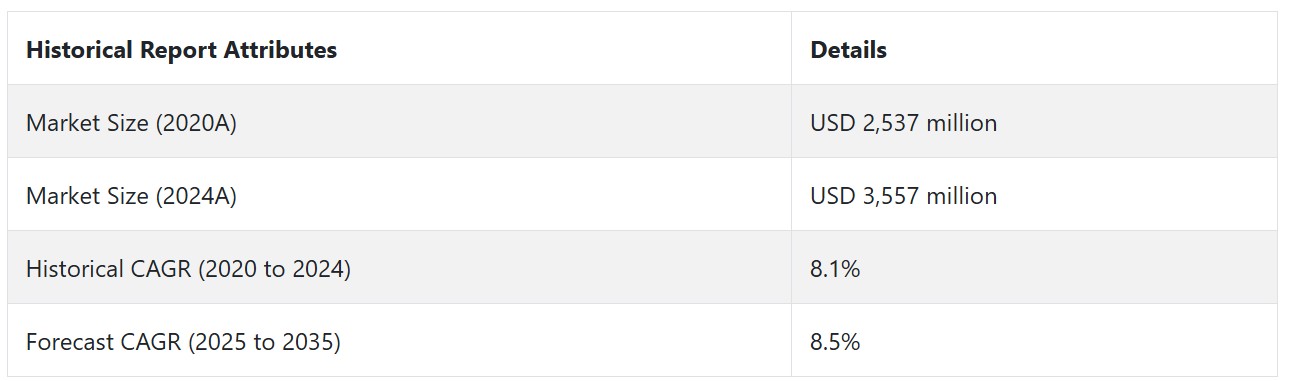Select the Market Size (2024A) label
Viewport: 1303px width, 381px height.
tap(131, 196)
